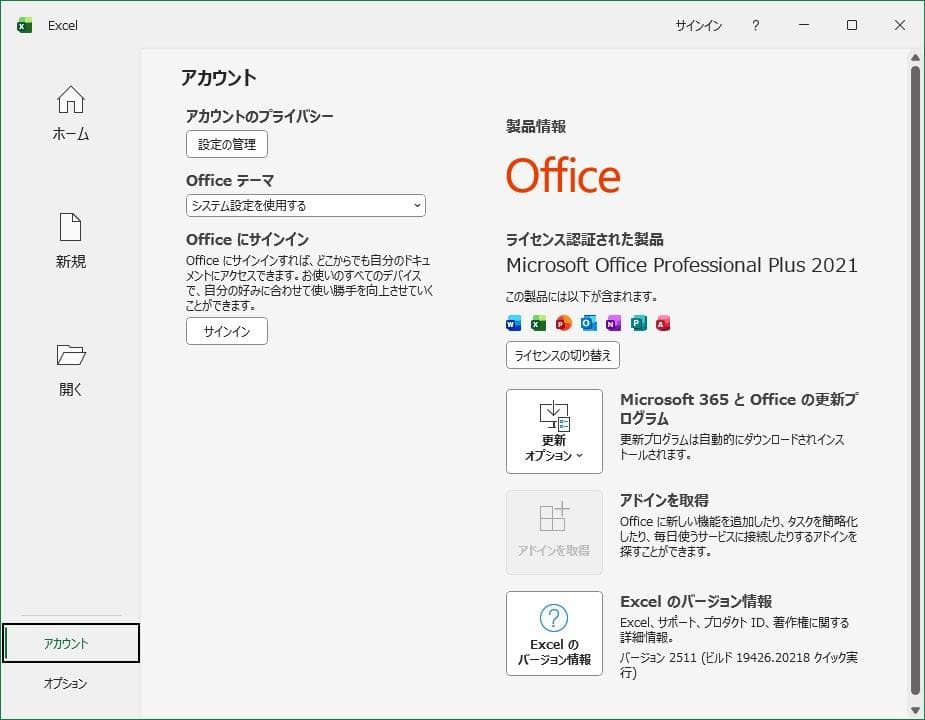Select 新規 in the sidebar
Screen dimensions: 925x720
tap(70, 242)
